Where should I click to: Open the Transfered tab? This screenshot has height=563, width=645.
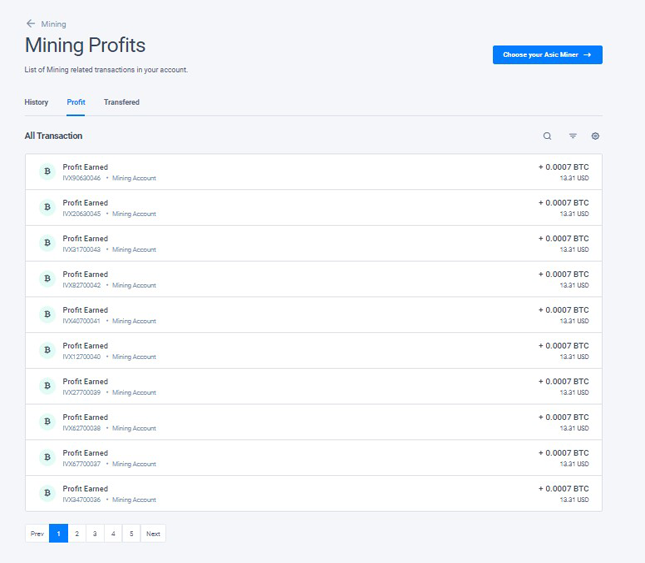[121, 102]
